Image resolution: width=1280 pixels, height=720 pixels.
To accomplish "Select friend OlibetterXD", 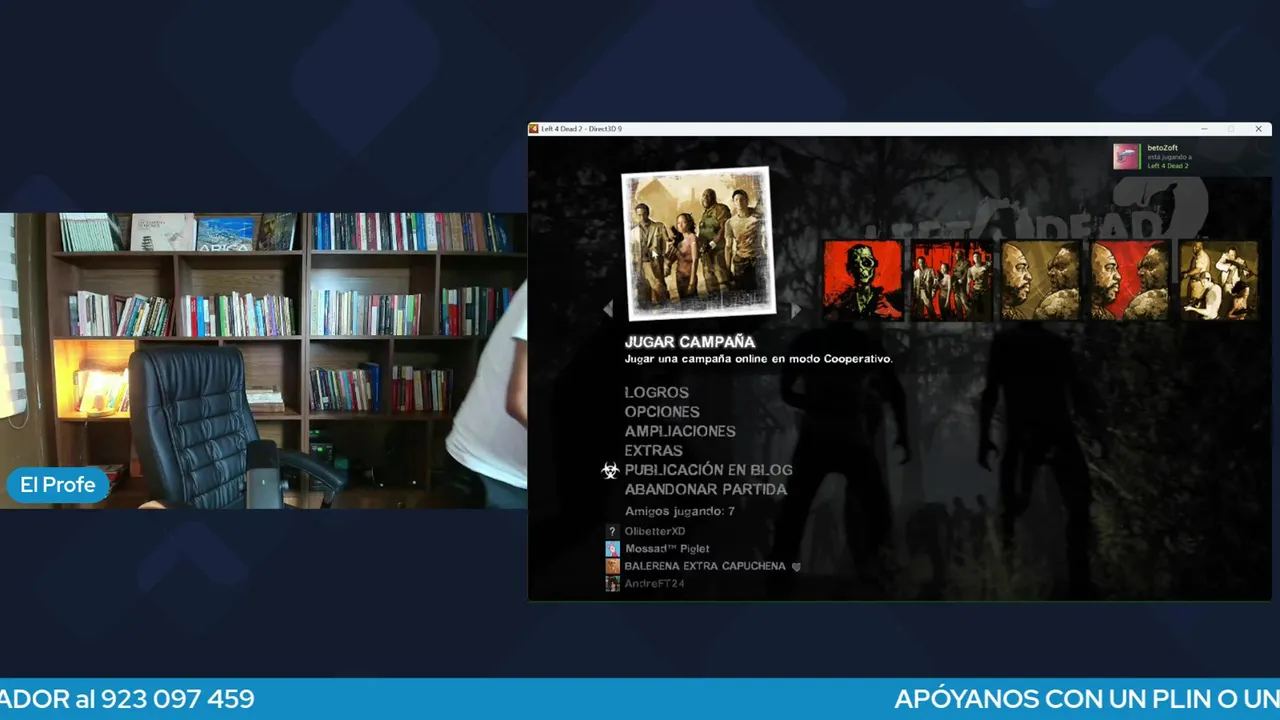I will coord(655,531).
